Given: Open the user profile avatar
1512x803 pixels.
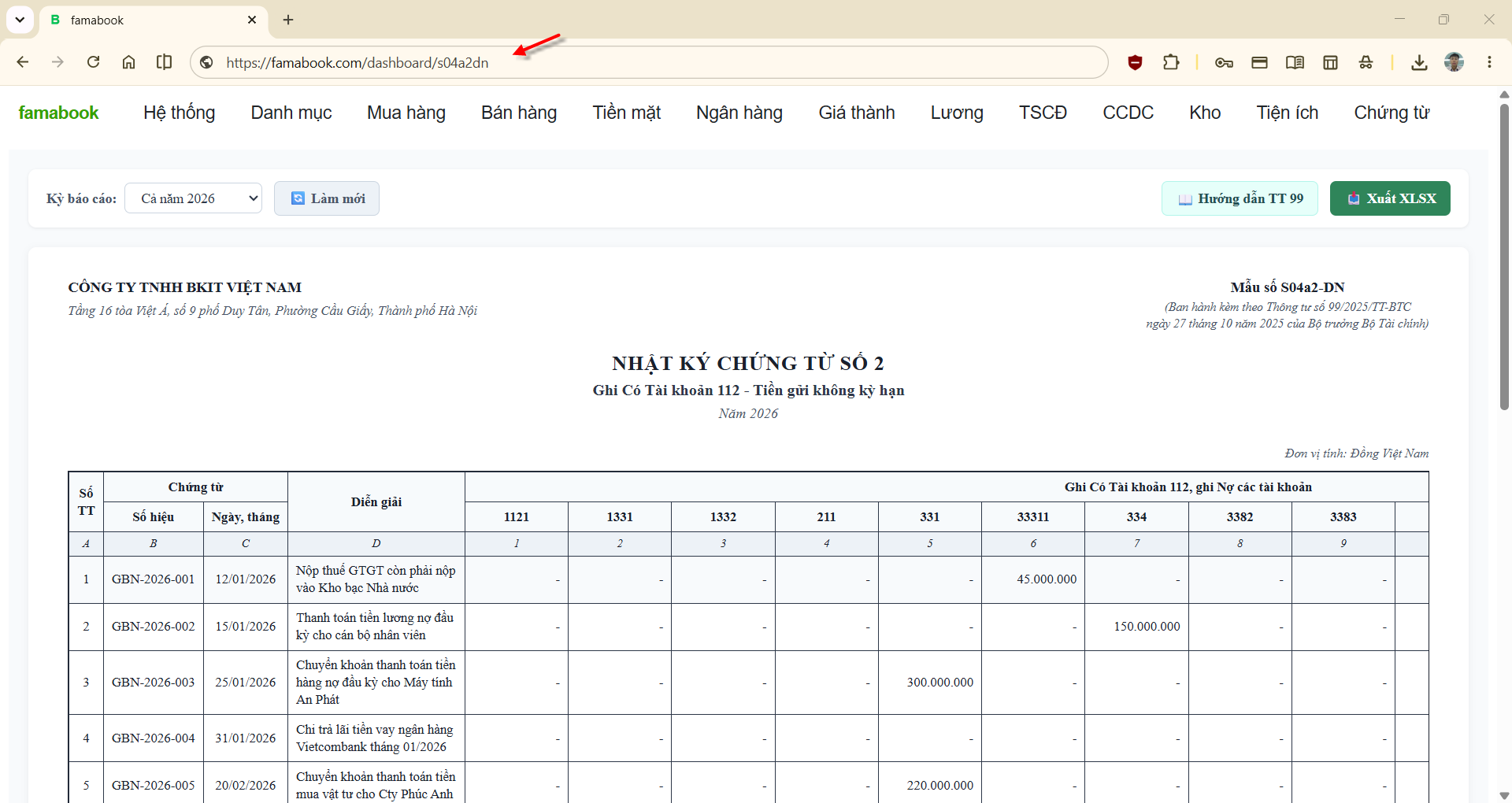Looking at the screenshot, I should point(1455,62).
